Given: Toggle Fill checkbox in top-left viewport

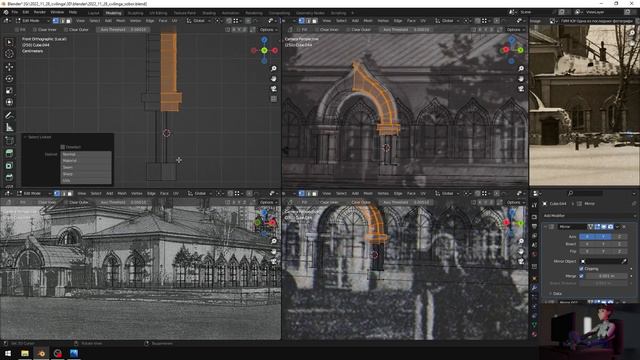Looking at the screenshot, I should click(17, 30).
